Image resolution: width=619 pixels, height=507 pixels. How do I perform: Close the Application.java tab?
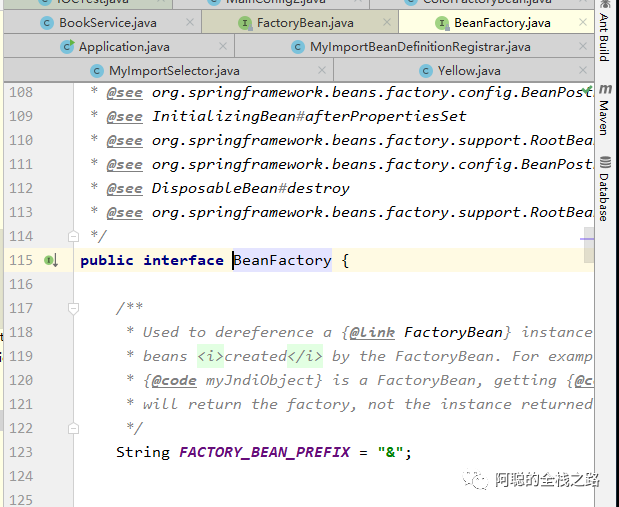click(223, 46)
